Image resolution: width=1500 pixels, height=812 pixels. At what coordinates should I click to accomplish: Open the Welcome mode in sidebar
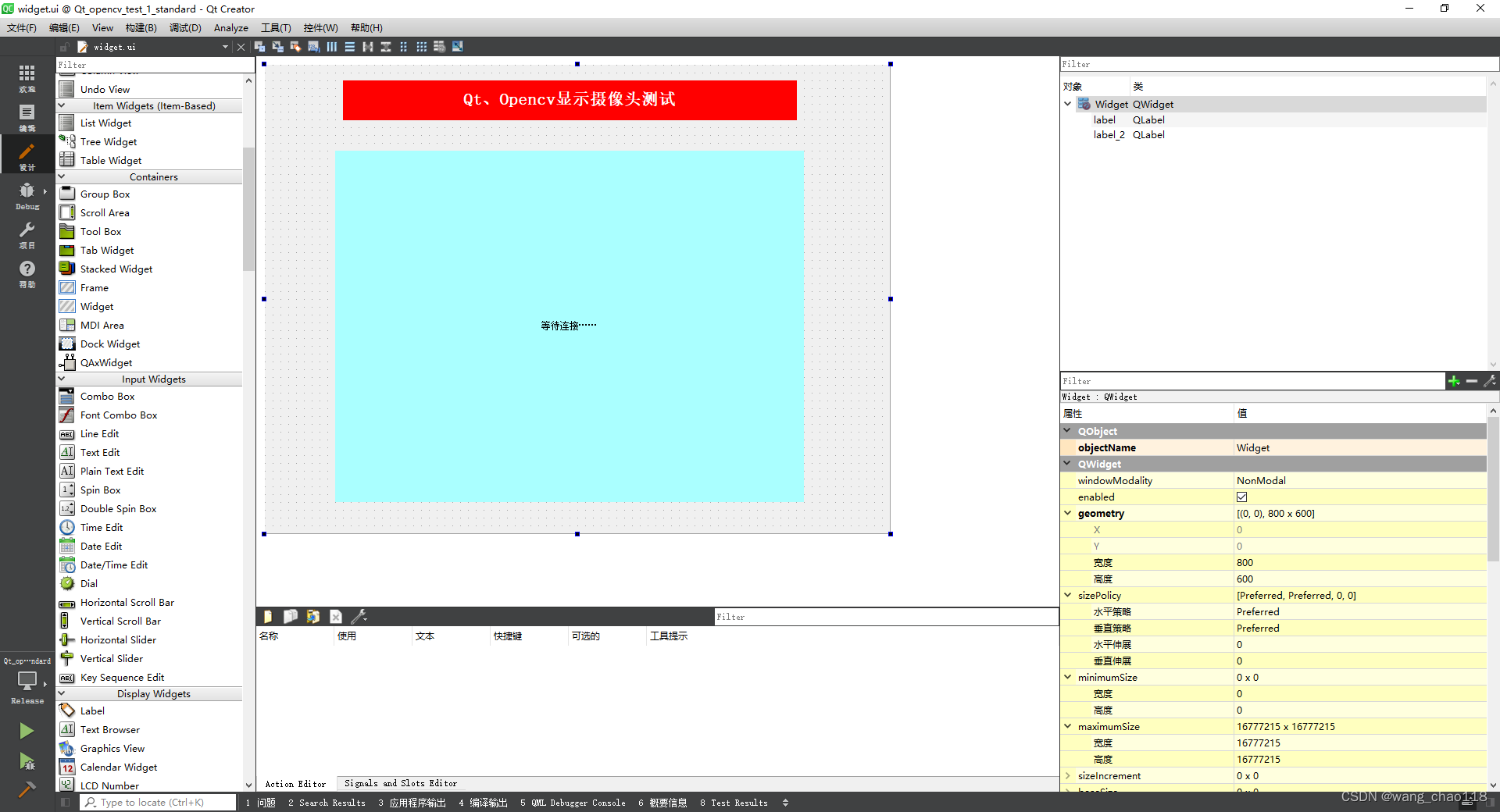pos(27,78)
